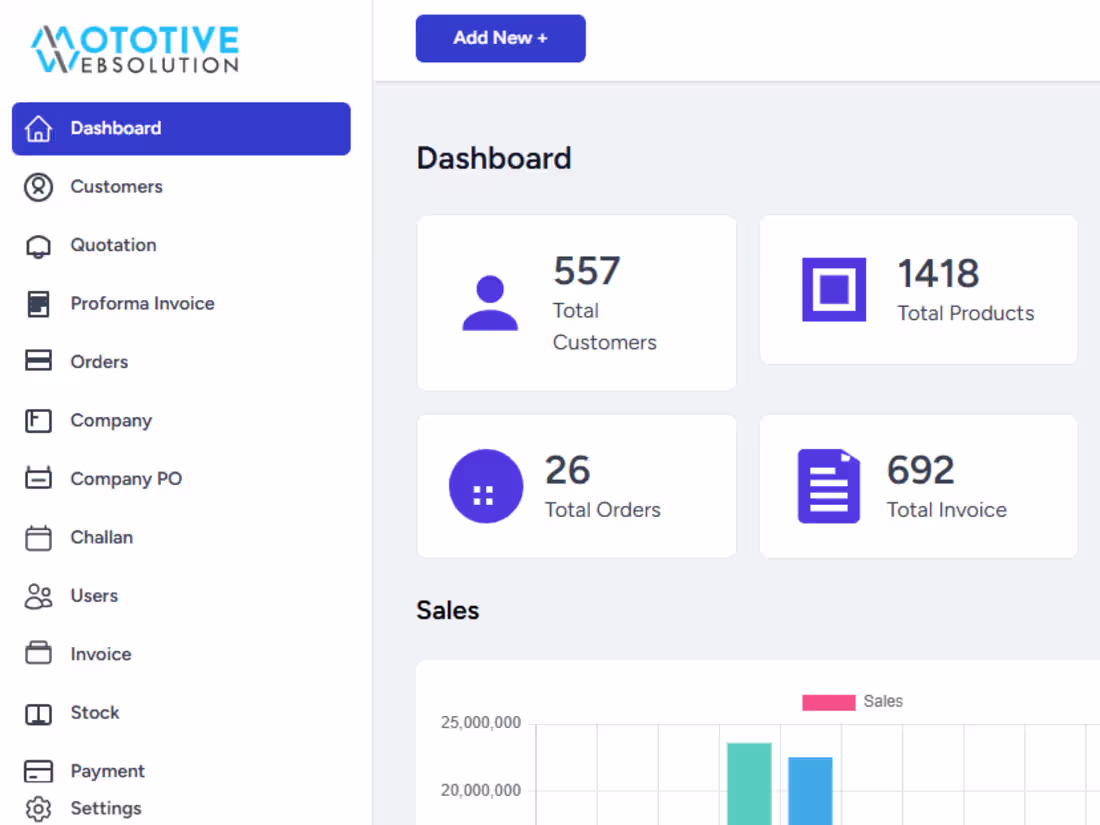The image size is (1100, 825).
Task: Click the document icon on Total Invoice card
Action: (x=827, y=486)
